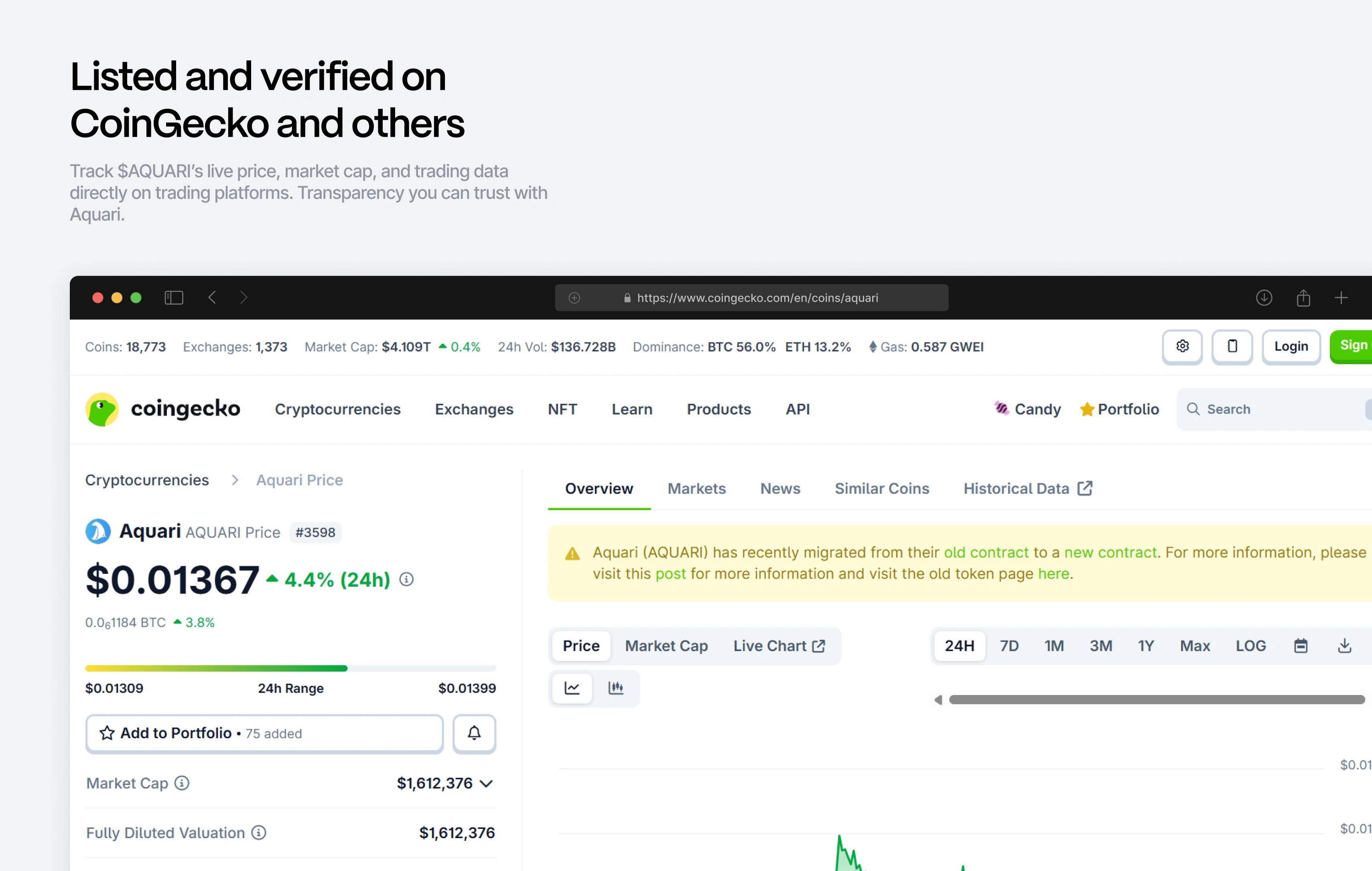Open the calendar date range icon

1300,645
